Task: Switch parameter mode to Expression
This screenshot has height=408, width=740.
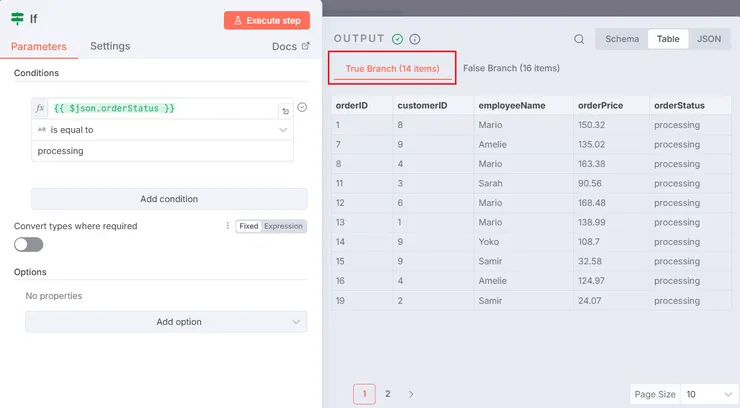Action: (x=283, y=226)
